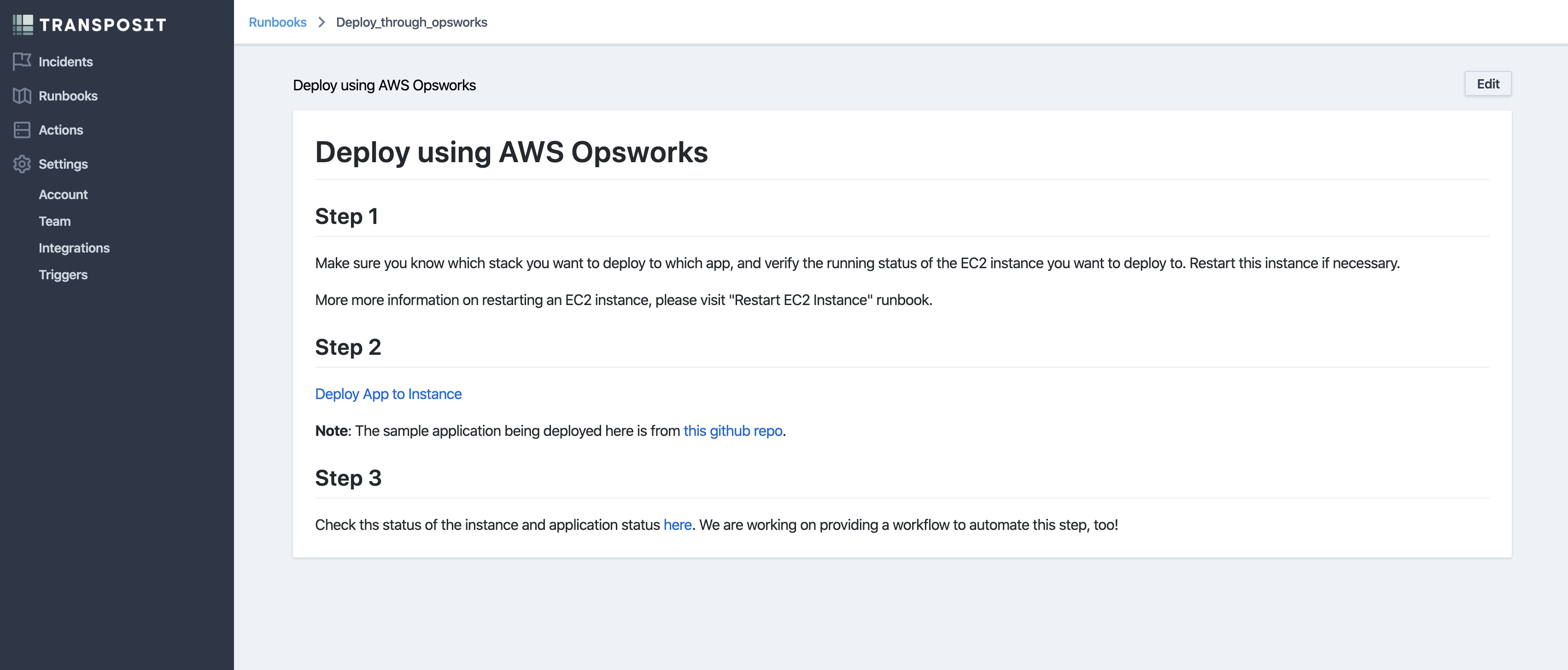Open the Actions sidebar item
The image size is (1568, 670).
point(61,130)
